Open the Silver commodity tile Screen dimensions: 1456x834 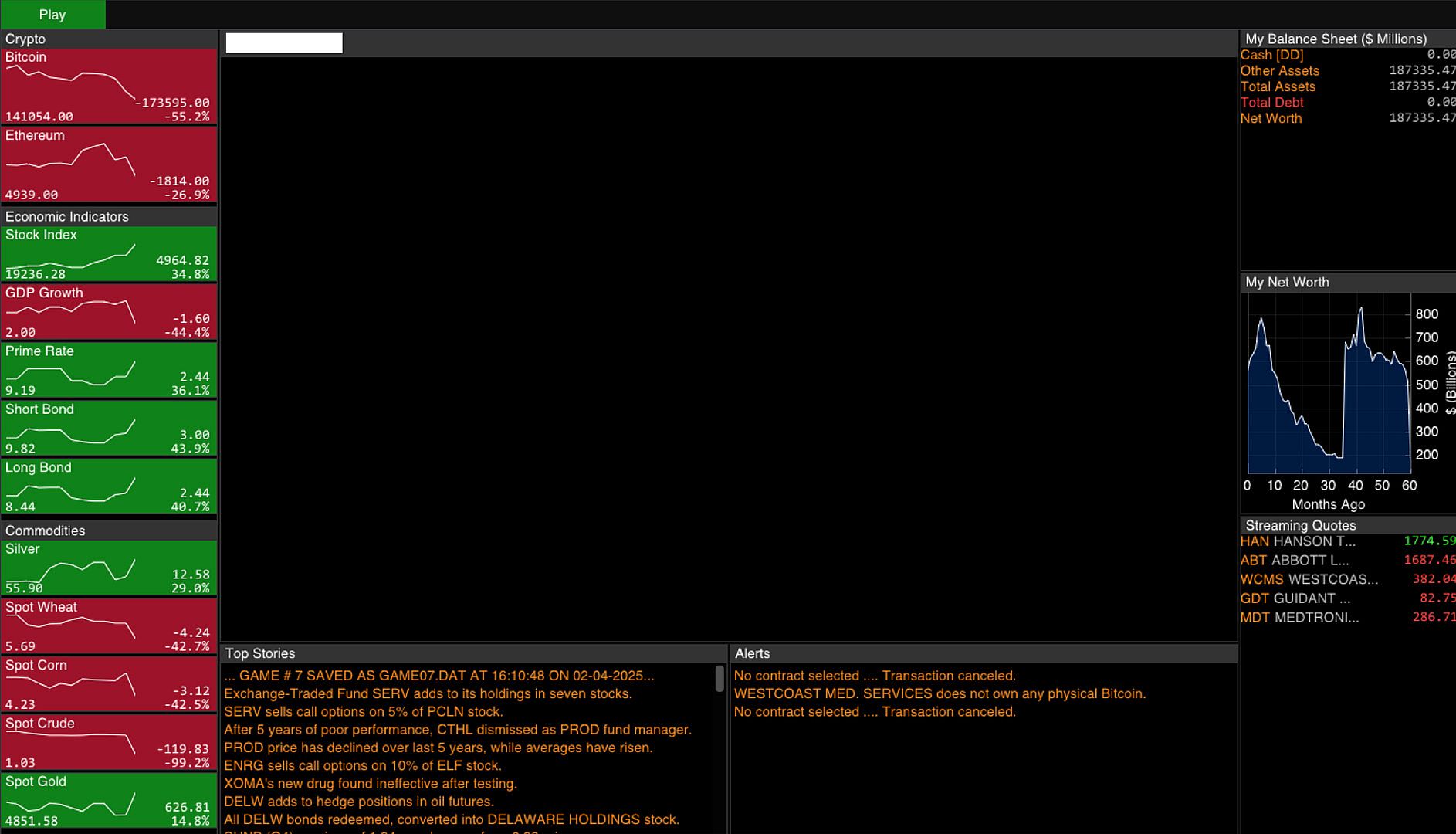(109, 568)
